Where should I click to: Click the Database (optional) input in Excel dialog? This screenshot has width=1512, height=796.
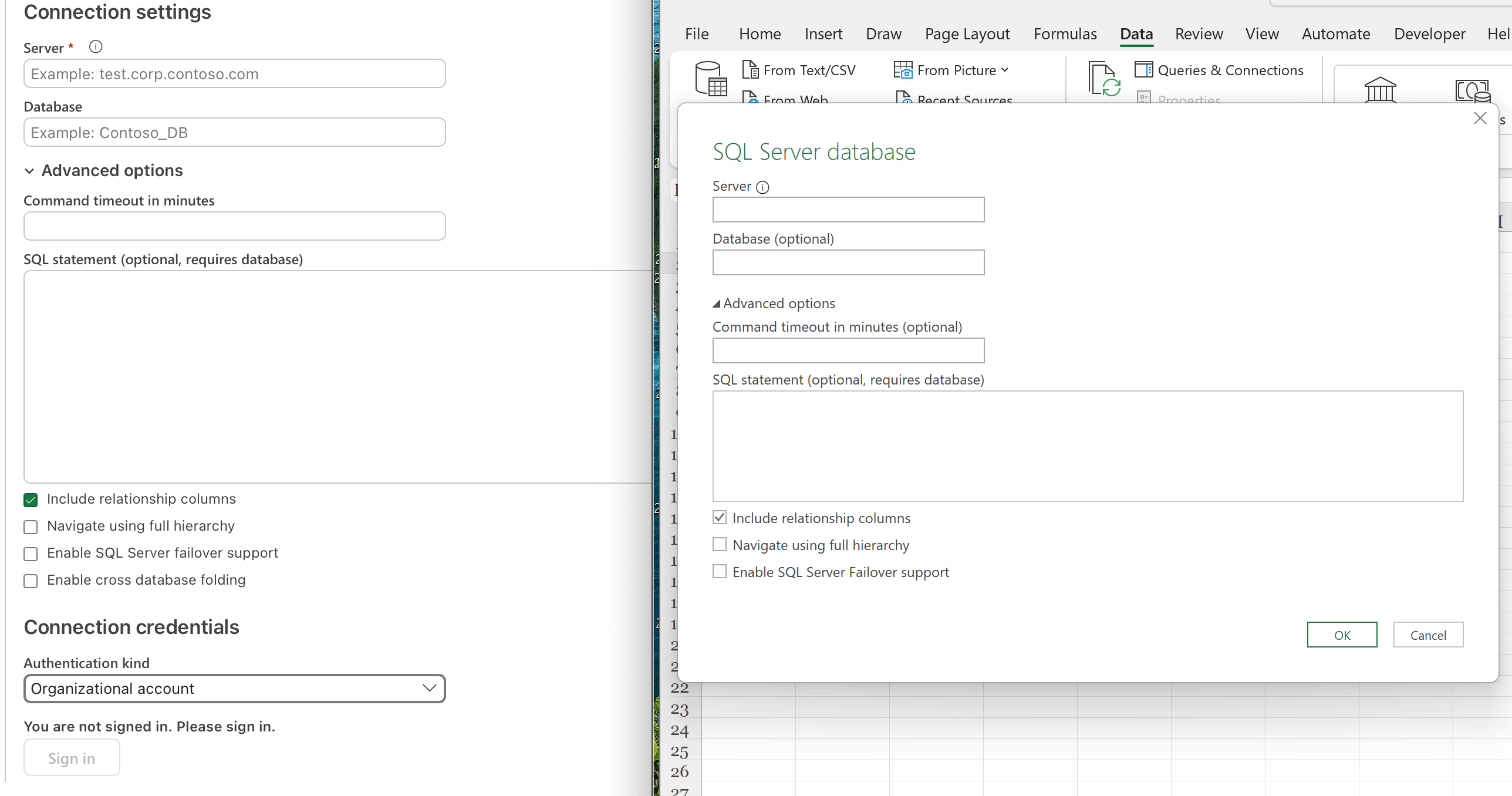[848, 262]
